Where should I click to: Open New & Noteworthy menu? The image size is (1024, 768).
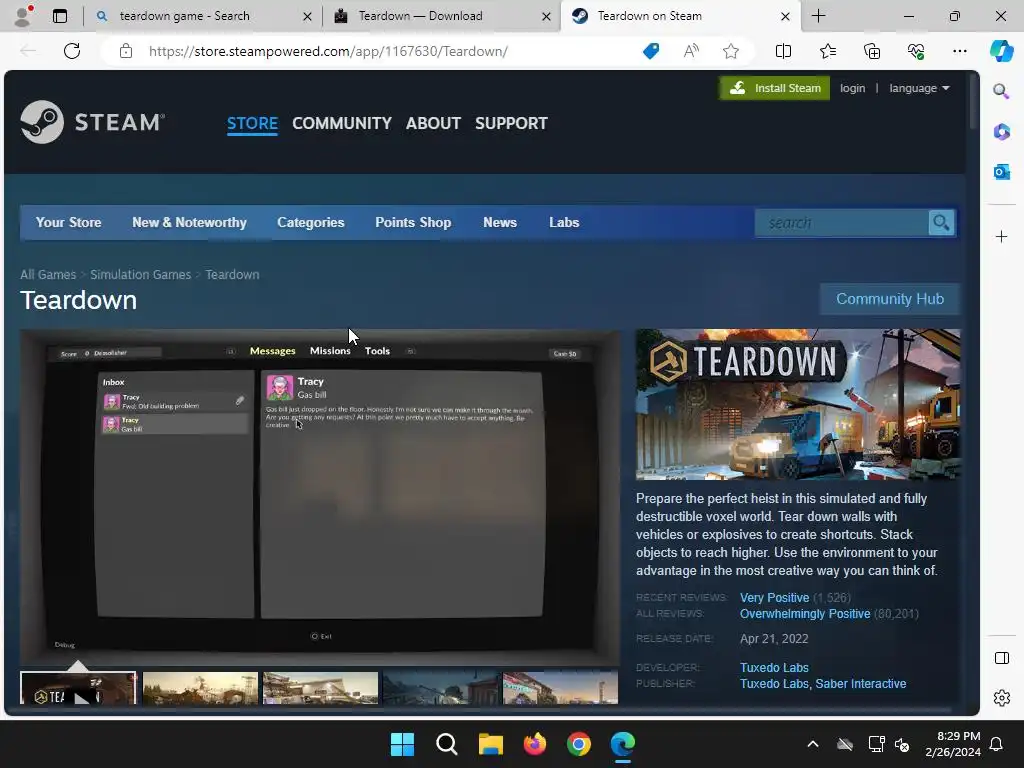189,223
